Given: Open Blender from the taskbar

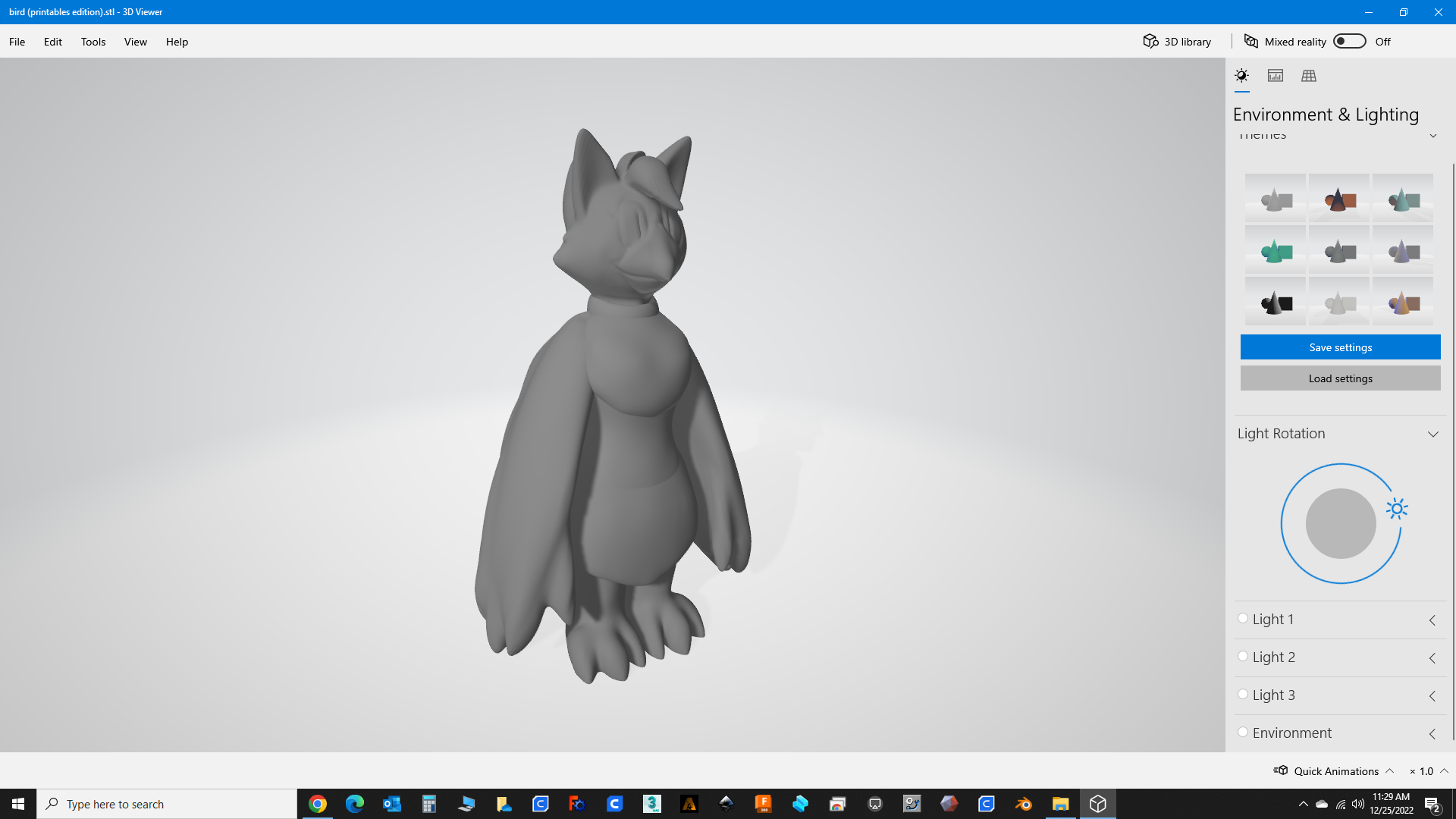Looking at the screenshot, I should pos(1024,804).
